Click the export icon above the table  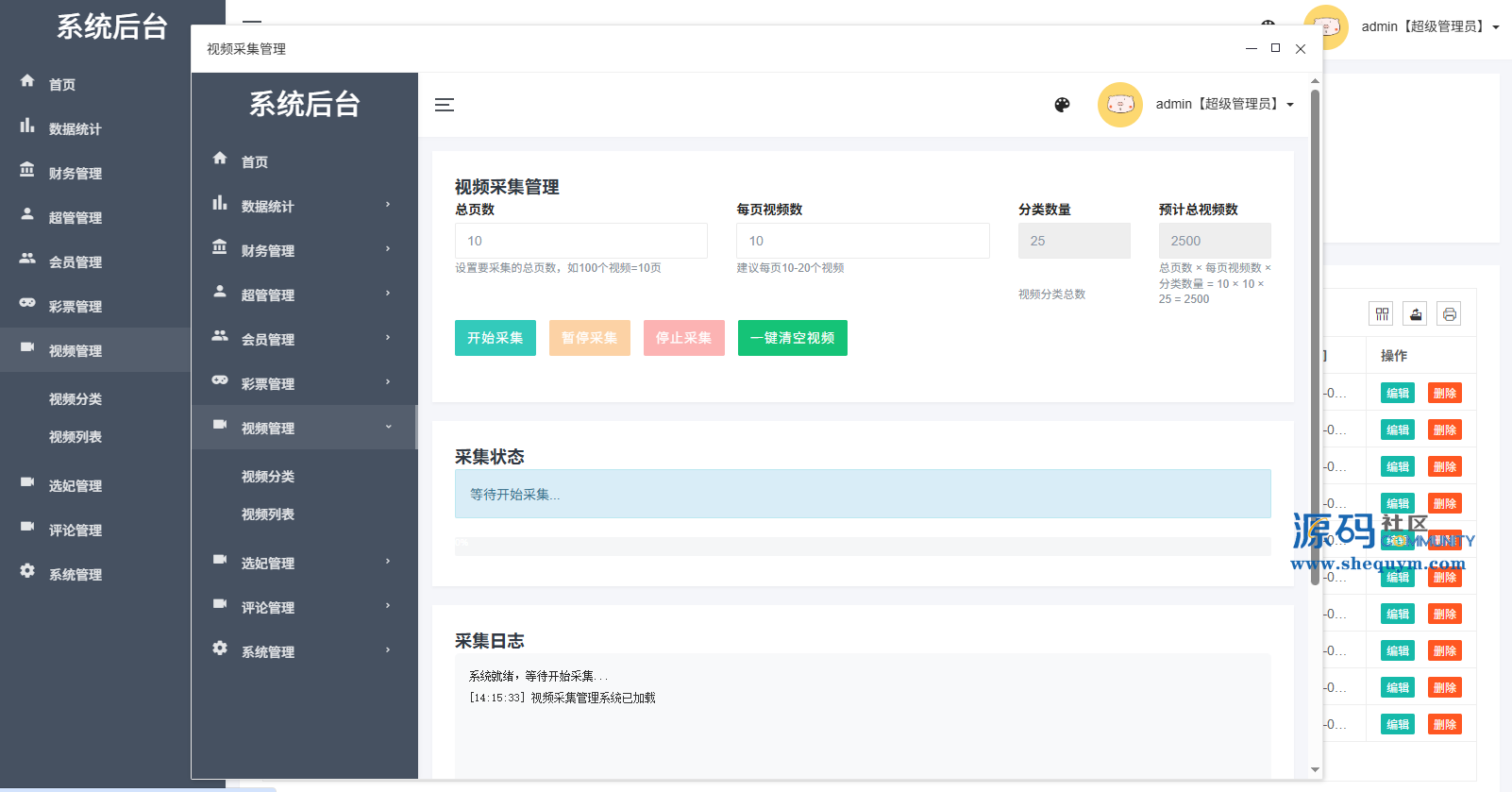click(x=1416, y=314)
